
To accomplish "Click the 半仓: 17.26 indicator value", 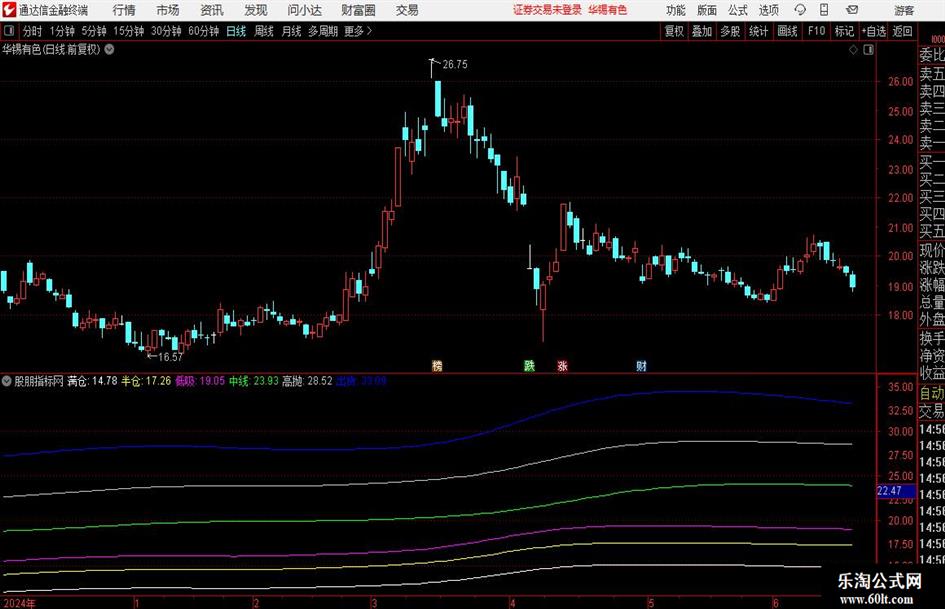I will click(146, 381).
